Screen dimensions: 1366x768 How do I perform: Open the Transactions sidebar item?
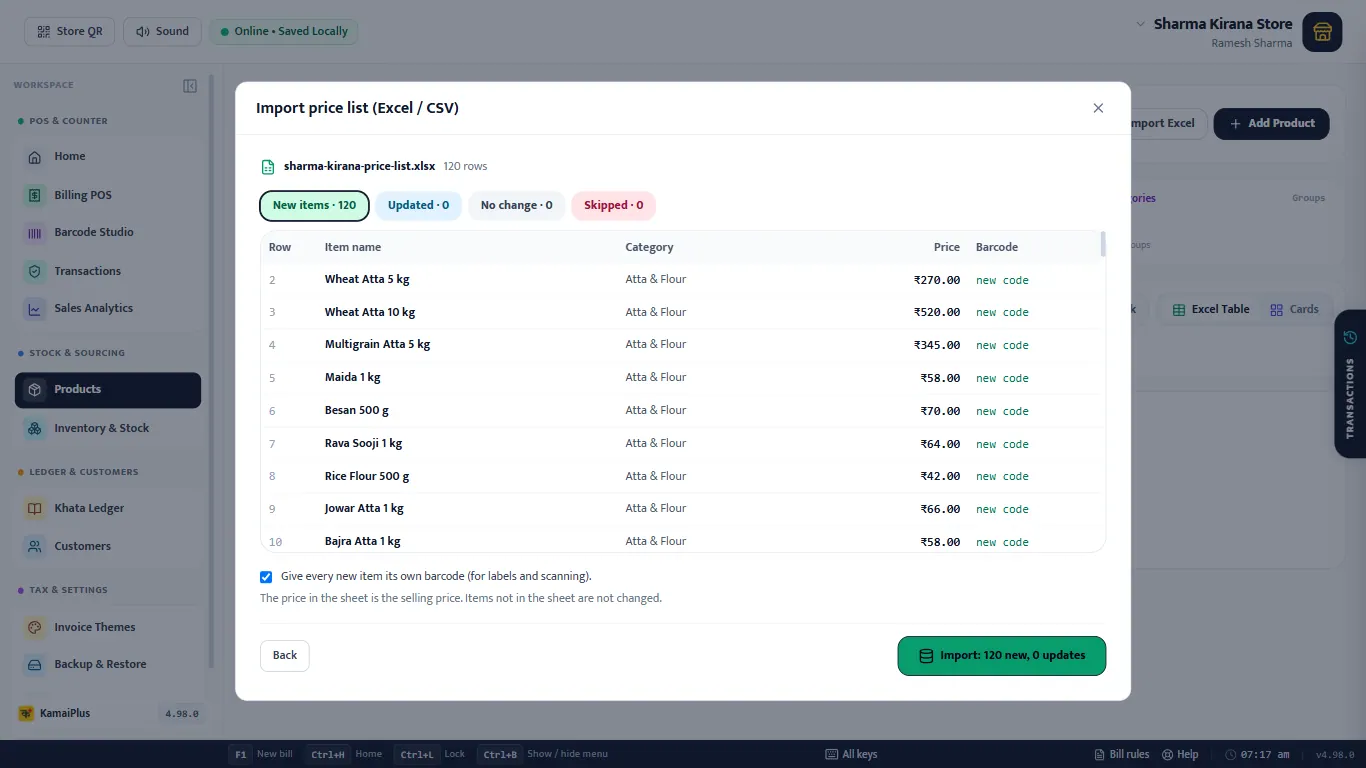(x=108, y=271)
